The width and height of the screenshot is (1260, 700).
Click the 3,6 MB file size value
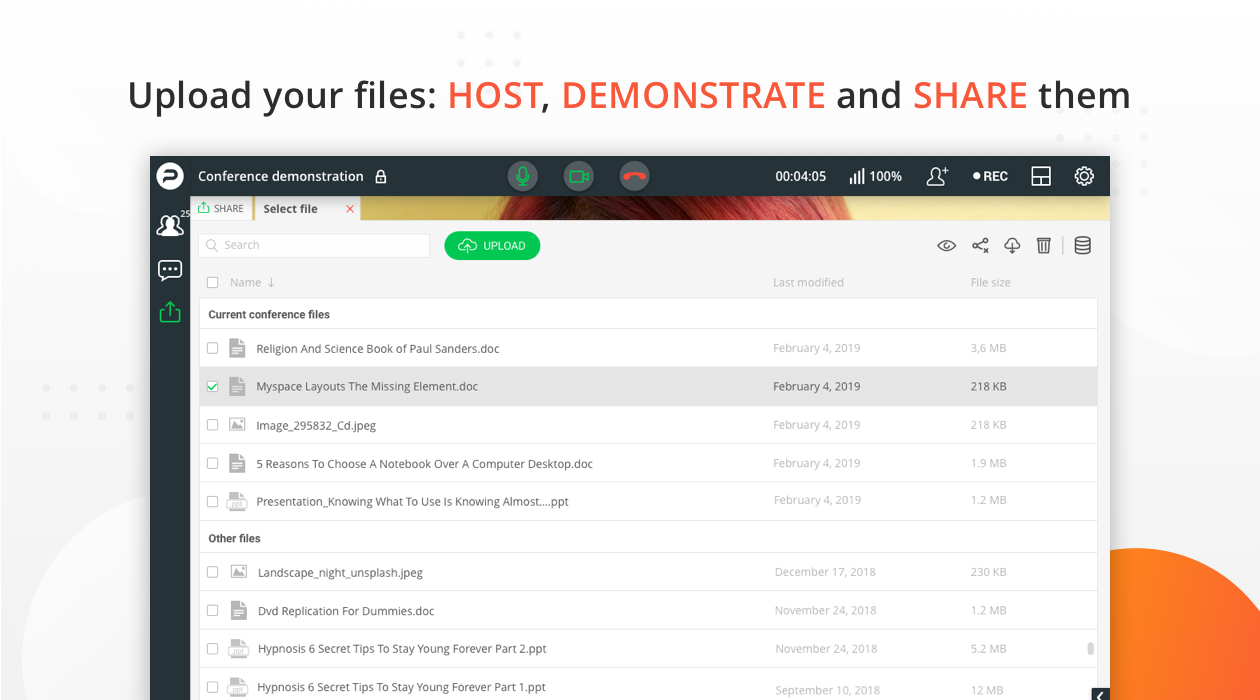987,348
